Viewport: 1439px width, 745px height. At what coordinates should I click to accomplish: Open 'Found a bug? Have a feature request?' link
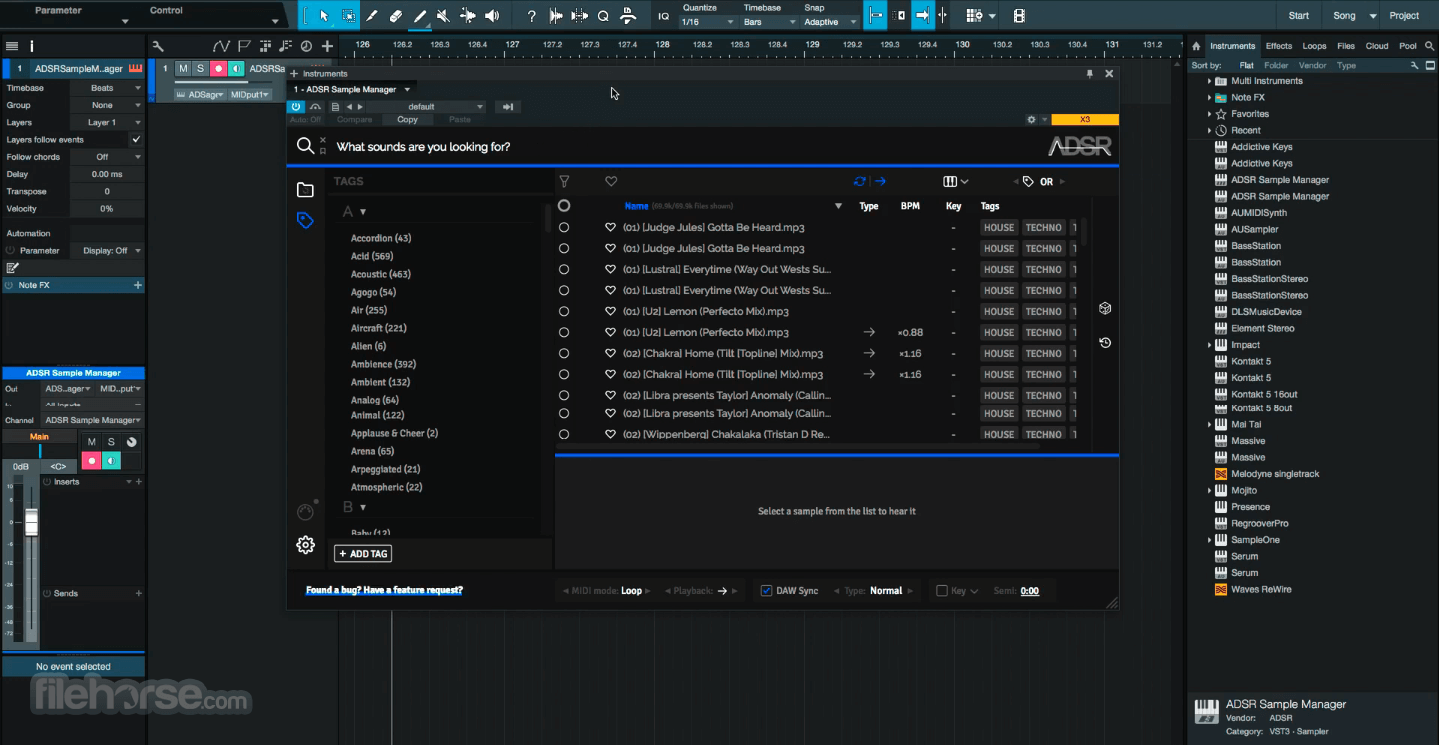[384, 590]
